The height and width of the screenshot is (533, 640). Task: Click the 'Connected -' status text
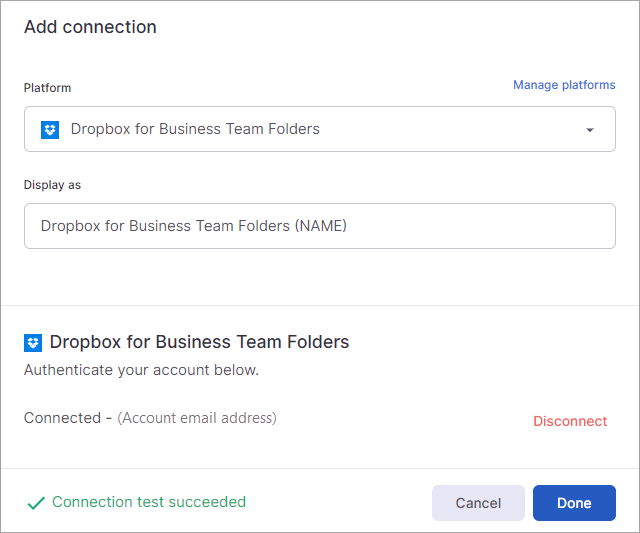point(68,418)
